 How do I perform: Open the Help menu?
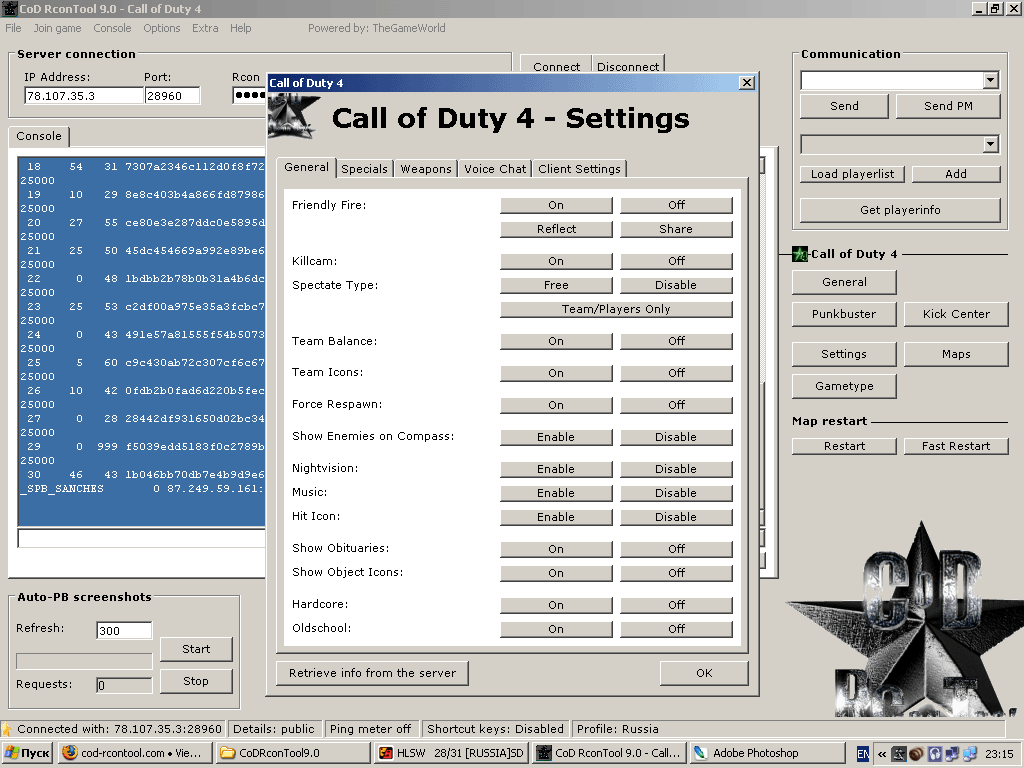point(240,28)
